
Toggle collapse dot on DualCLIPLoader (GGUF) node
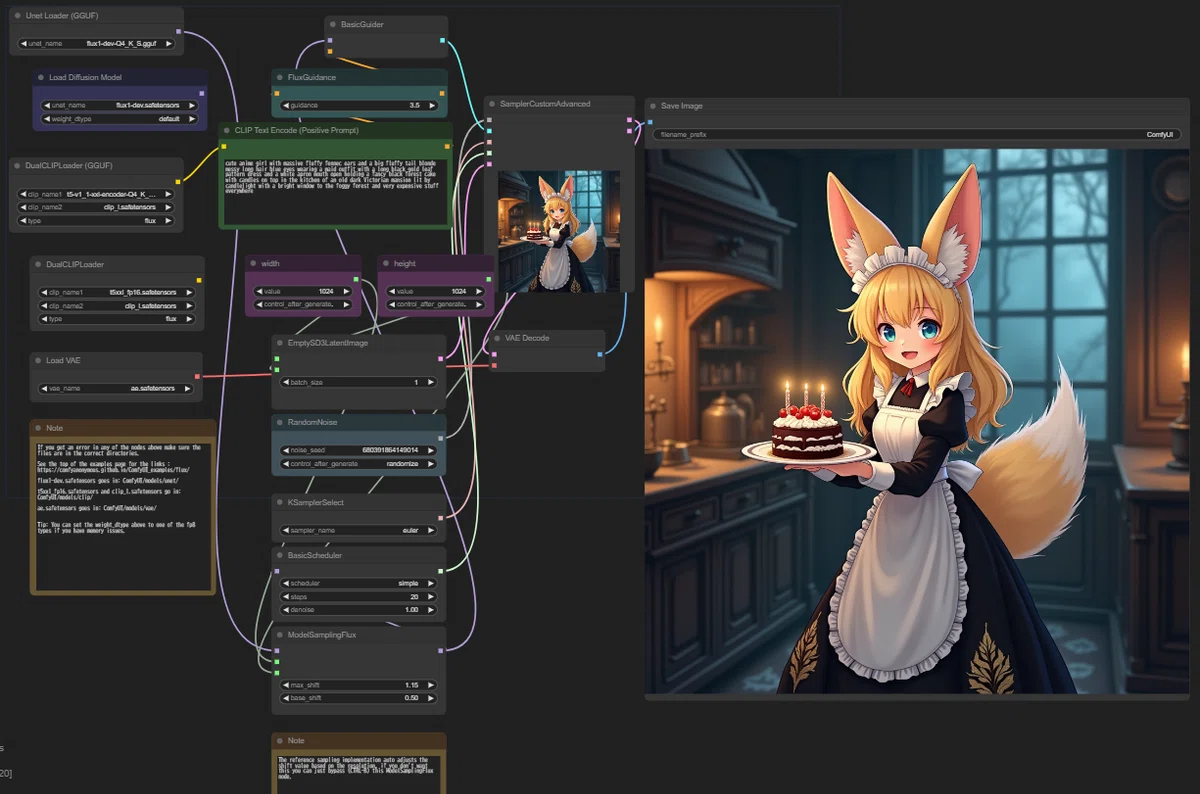(18, 165)
